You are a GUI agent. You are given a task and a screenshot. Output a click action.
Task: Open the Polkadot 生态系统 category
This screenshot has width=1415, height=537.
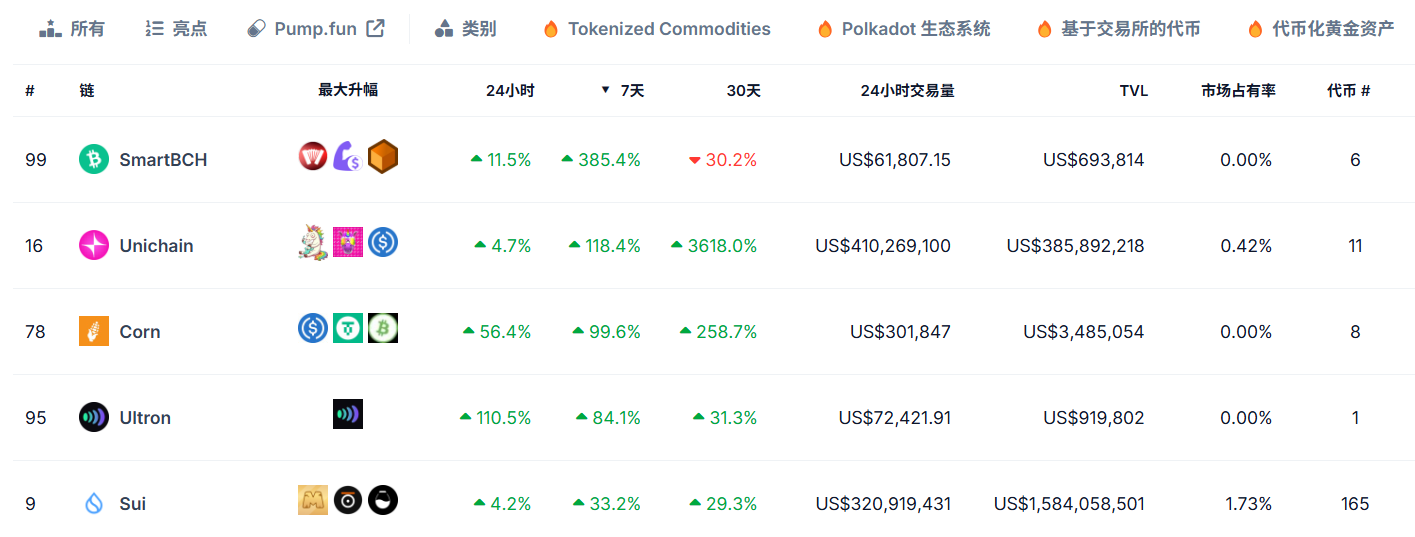[x=904, y=29]
